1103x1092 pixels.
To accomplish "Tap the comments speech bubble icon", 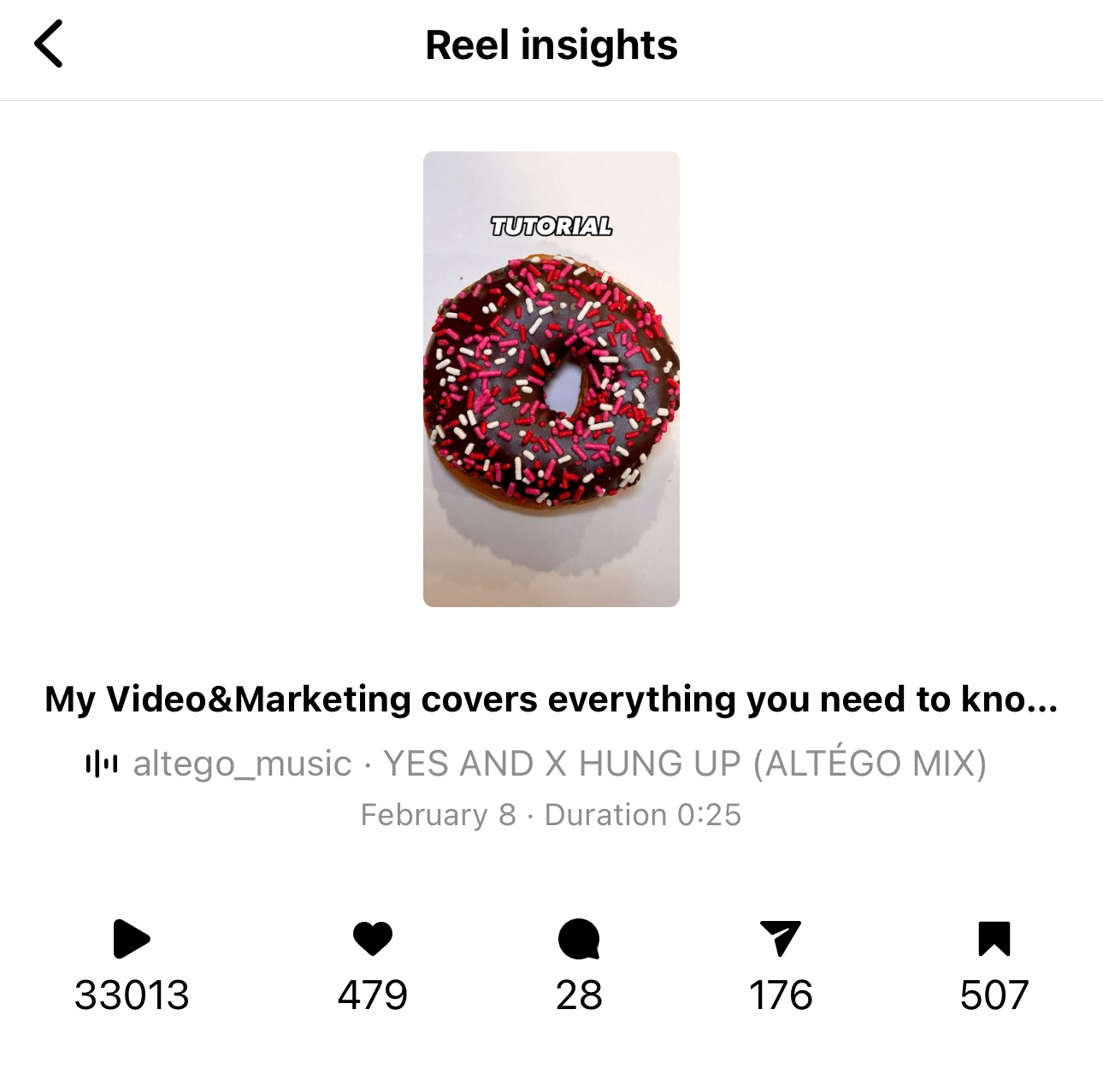I will coord(579,939).
